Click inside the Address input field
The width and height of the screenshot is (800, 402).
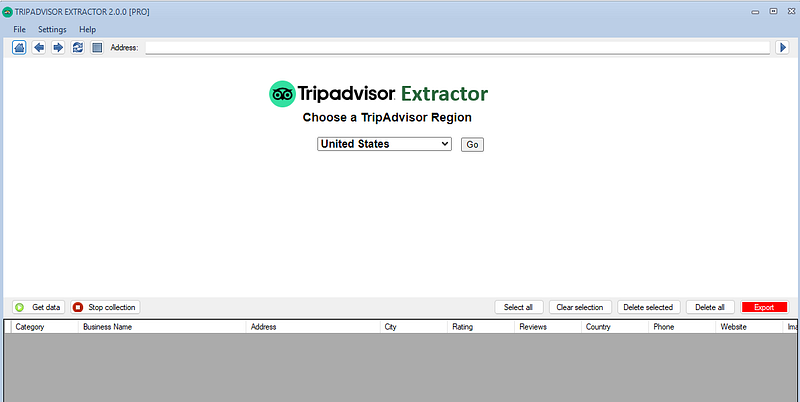click(x=457, y=47)
